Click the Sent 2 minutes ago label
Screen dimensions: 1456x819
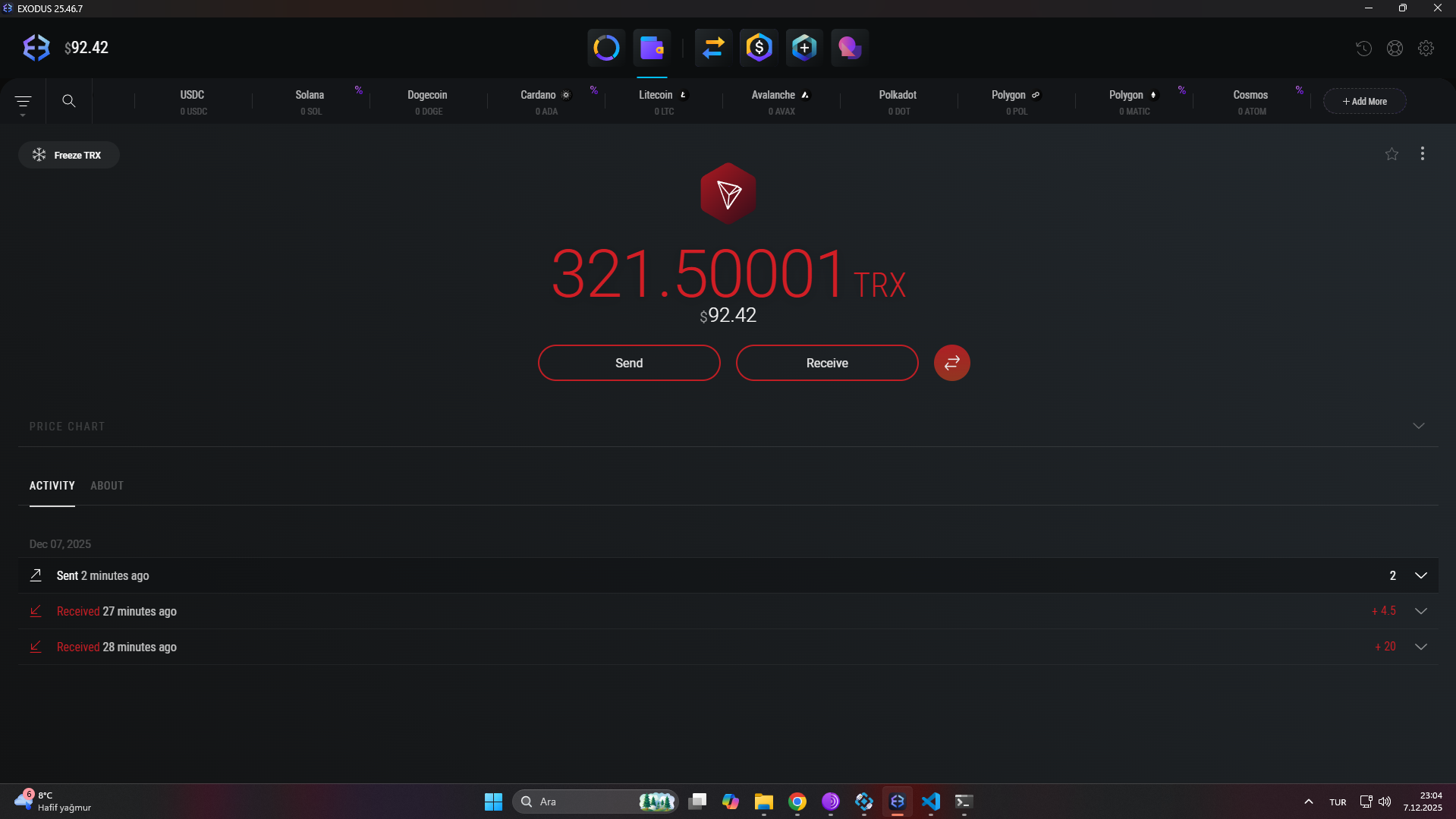point(102,575)
